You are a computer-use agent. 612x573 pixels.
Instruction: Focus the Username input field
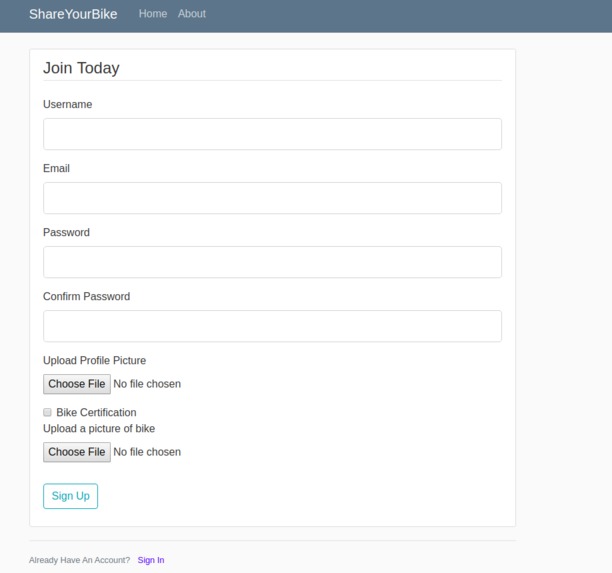(x=272, y=134)
